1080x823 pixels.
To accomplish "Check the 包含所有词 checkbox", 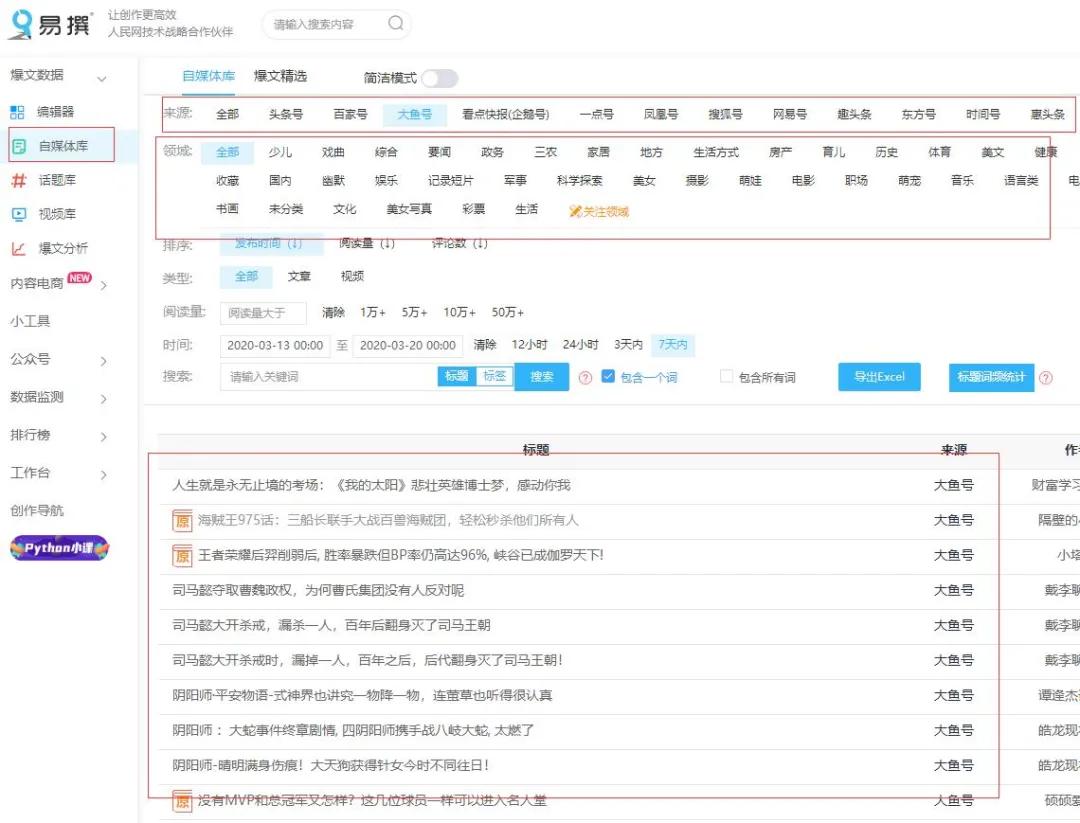I will point(725,377).
